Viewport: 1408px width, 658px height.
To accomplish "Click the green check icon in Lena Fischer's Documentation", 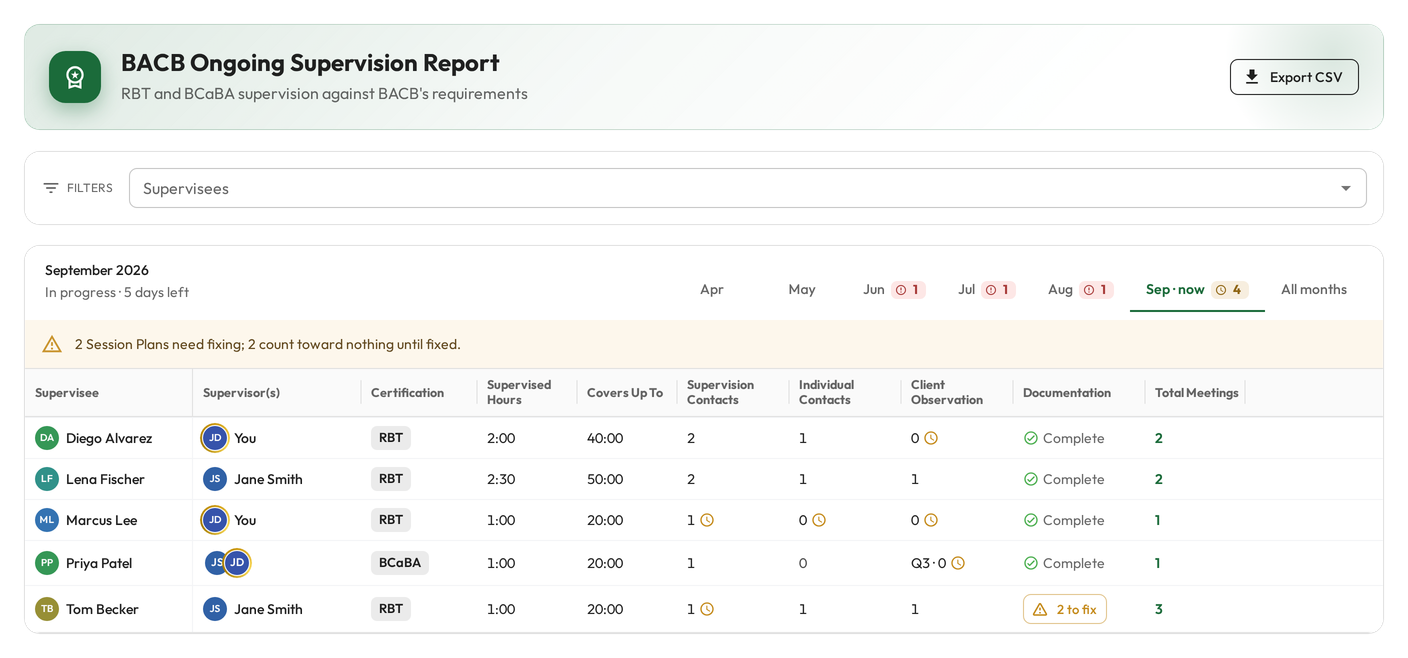I will tap(1031, 479).
